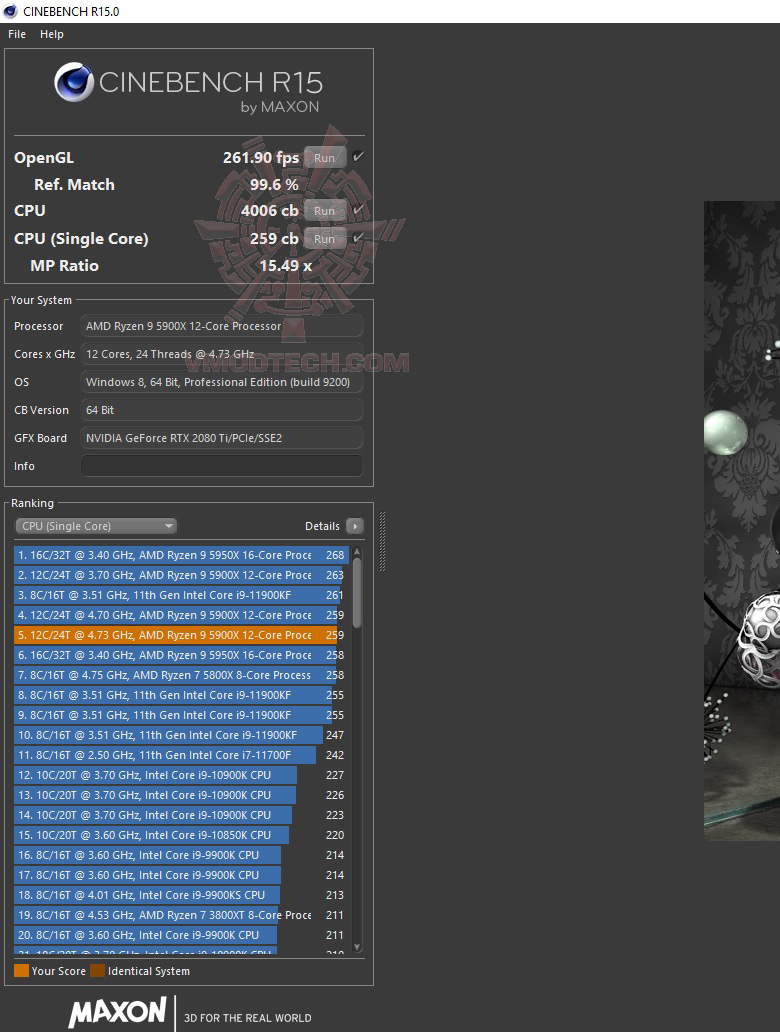Select highlighted rank 5 entry at 4.73 GHz
The image size is (780, 1032).
click(181, 635)
